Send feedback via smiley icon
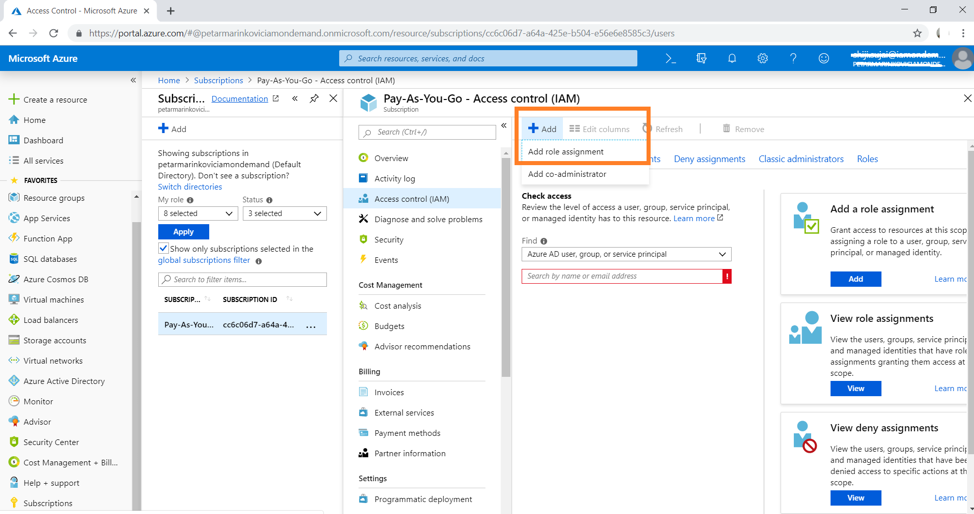The height and width of the screenshot is (514, 974). [x=823, y=59]
